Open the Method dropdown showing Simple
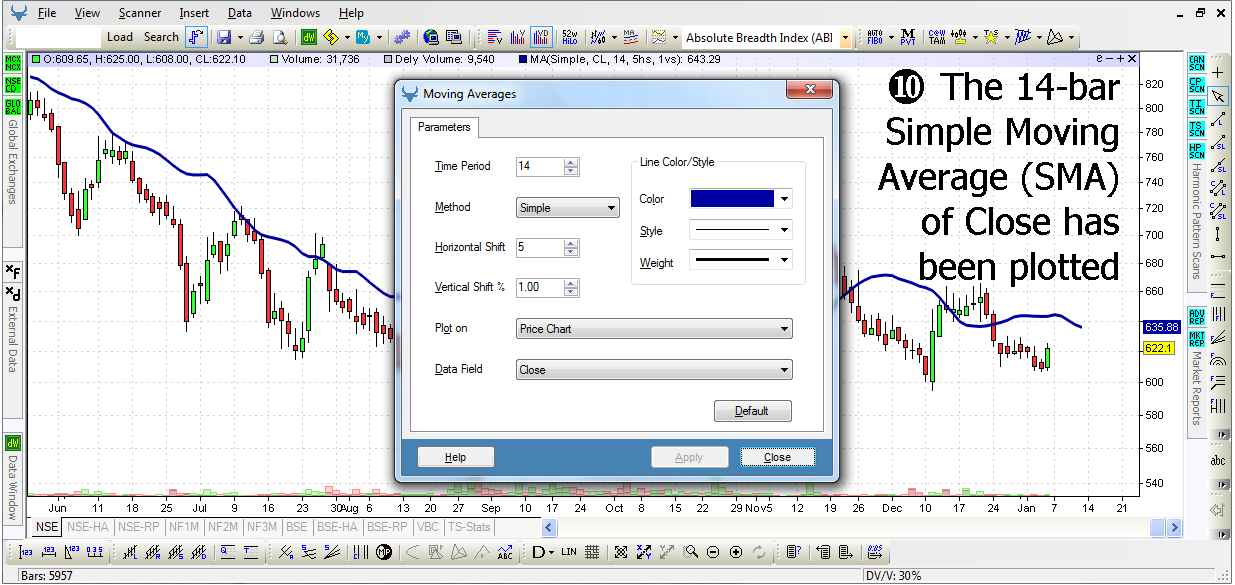 (568, 208)
